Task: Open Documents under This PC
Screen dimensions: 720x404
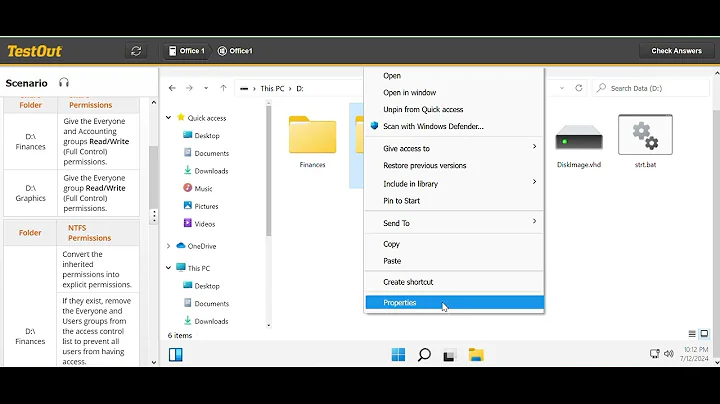Action: pyautogui.click(x=206, y=303)
